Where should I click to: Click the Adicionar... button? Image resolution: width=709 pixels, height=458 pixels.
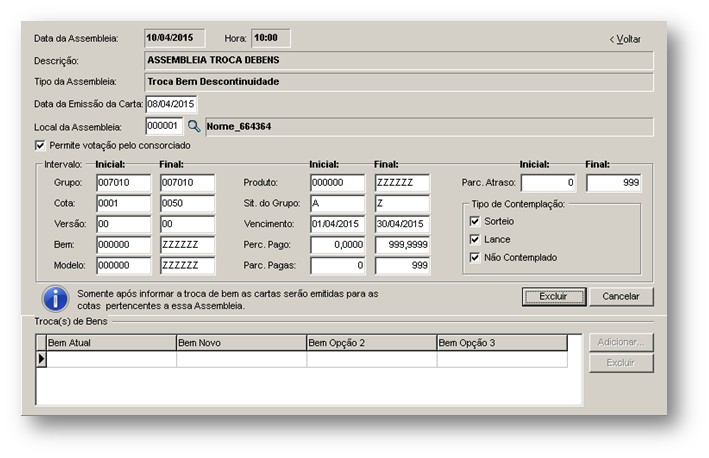[621, 342]
